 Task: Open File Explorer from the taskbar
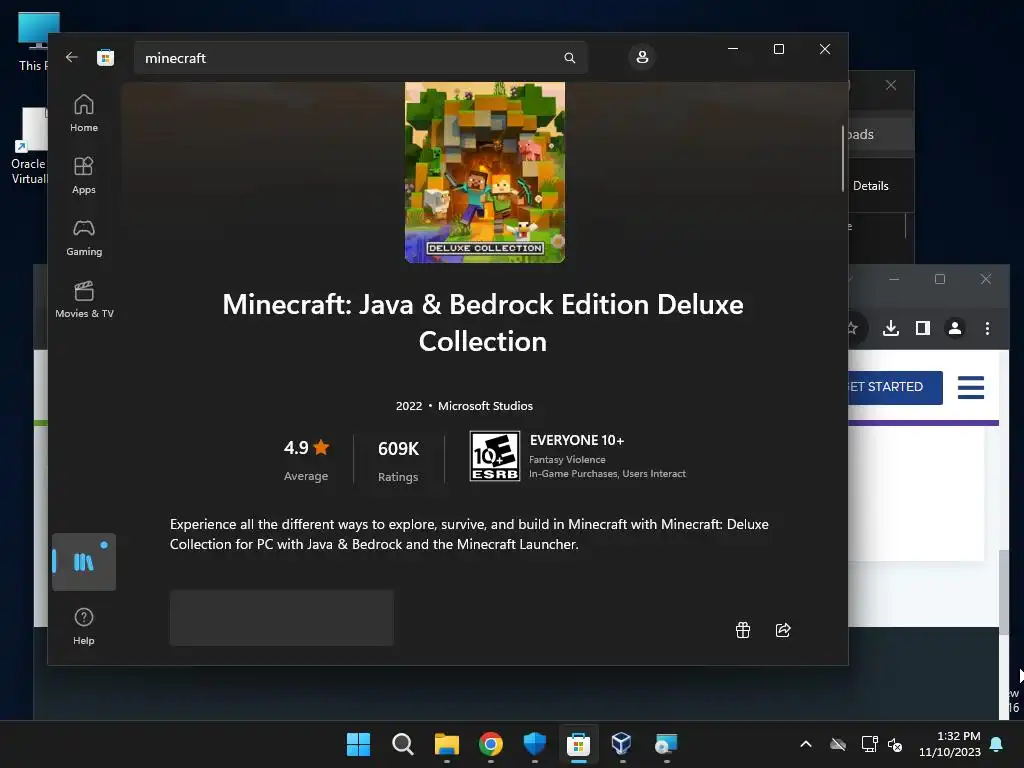447,744
